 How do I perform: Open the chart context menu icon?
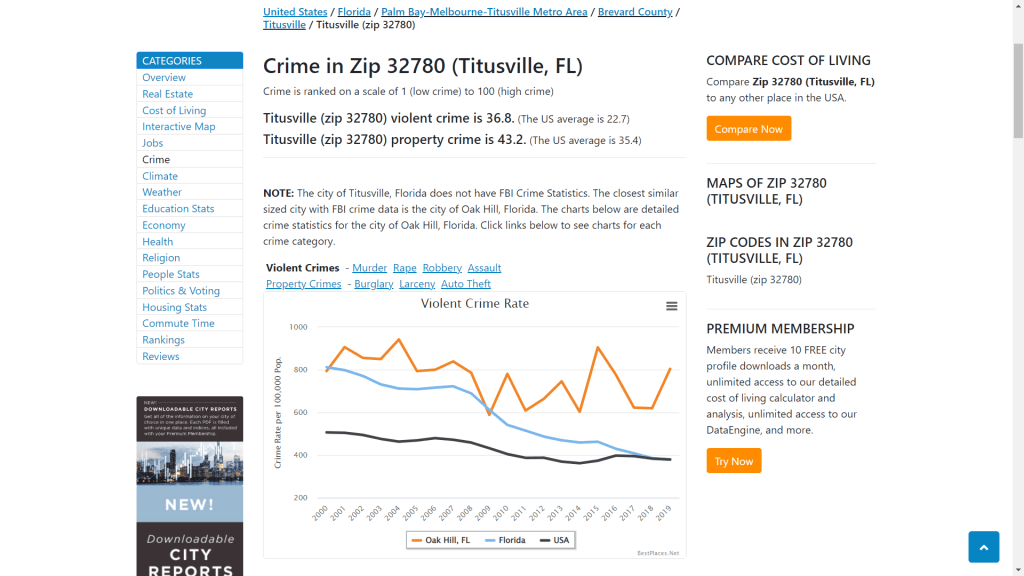pyautogui.click(x=671, y=306)
